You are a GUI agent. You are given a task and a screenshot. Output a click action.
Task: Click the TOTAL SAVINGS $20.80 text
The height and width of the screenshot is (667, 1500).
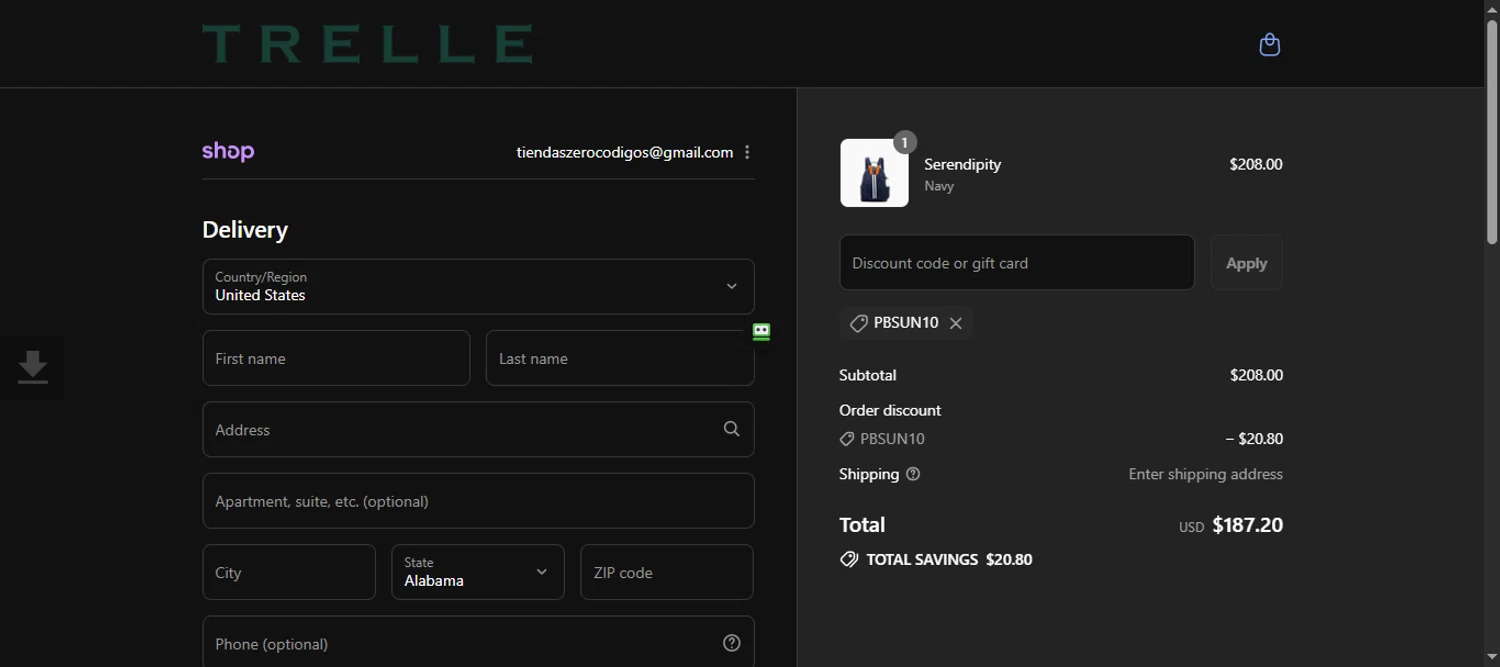pos(949,559)
